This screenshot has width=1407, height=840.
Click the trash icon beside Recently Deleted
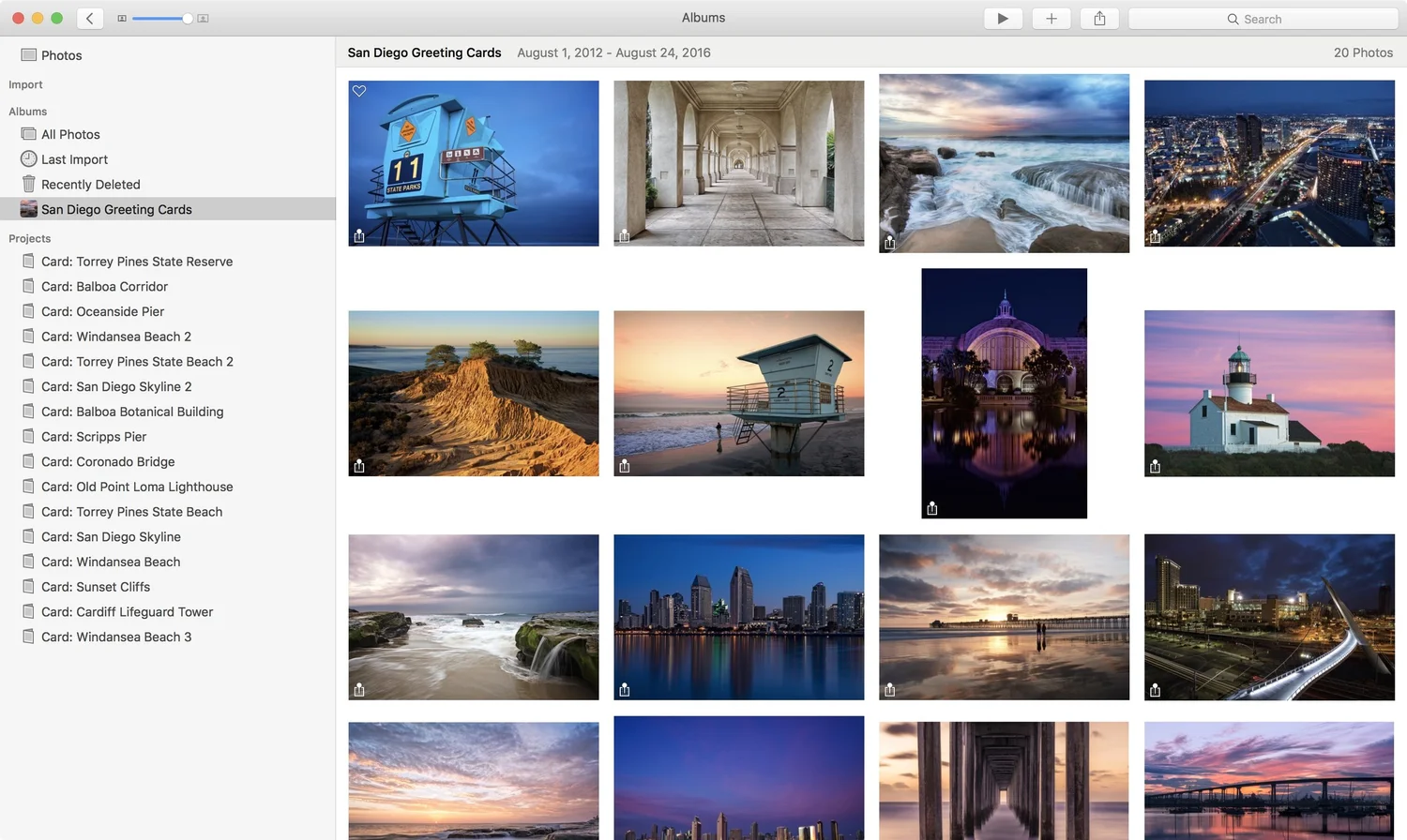[28, 184]
